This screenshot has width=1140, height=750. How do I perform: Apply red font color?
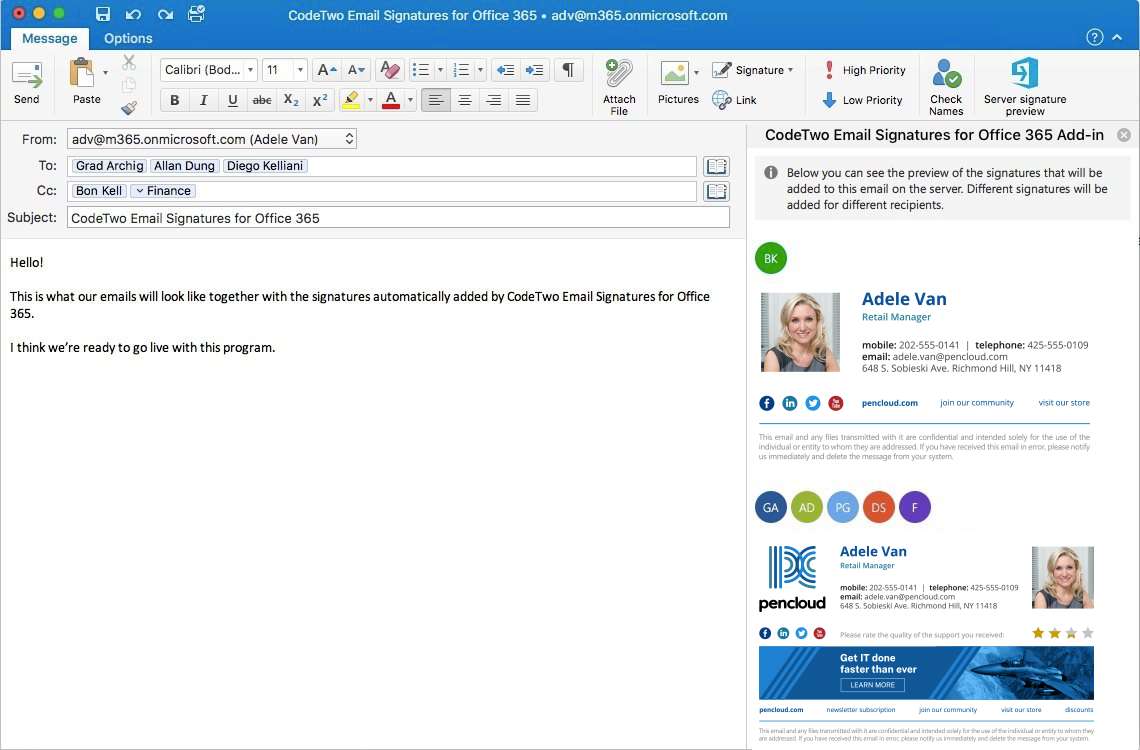click(391, 100)
